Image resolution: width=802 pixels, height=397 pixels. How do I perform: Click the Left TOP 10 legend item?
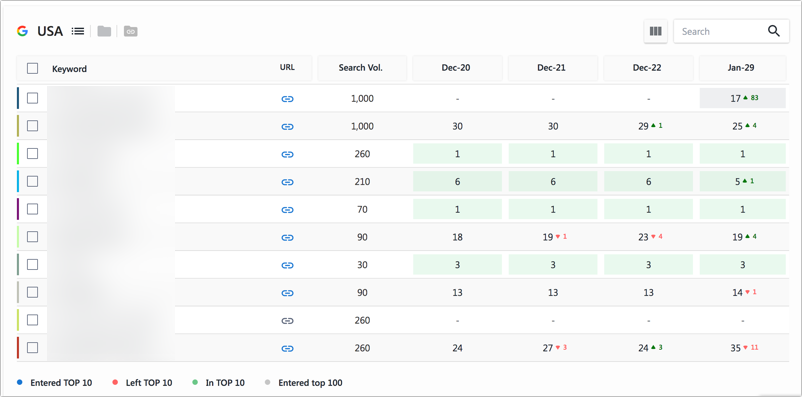[142, 383]
